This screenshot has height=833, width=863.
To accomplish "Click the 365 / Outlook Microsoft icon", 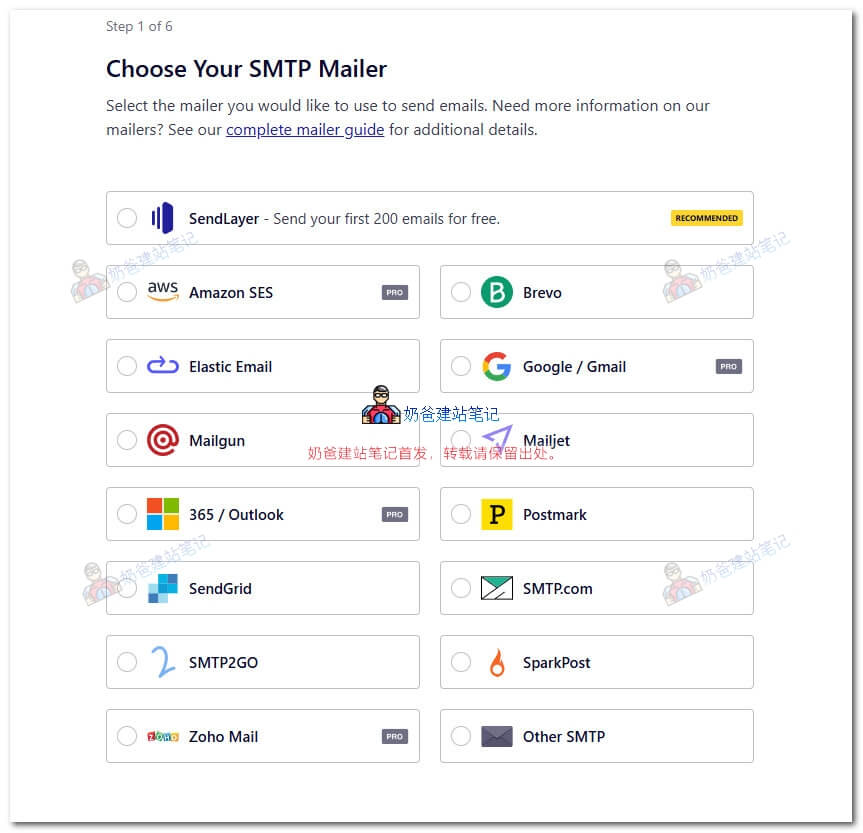I will (x=162, y=514).
